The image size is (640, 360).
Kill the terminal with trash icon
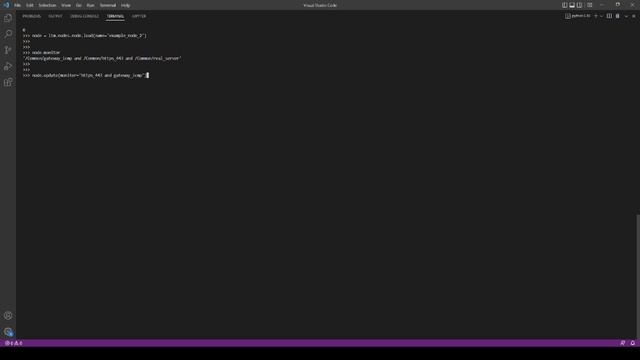coord(618,16)
